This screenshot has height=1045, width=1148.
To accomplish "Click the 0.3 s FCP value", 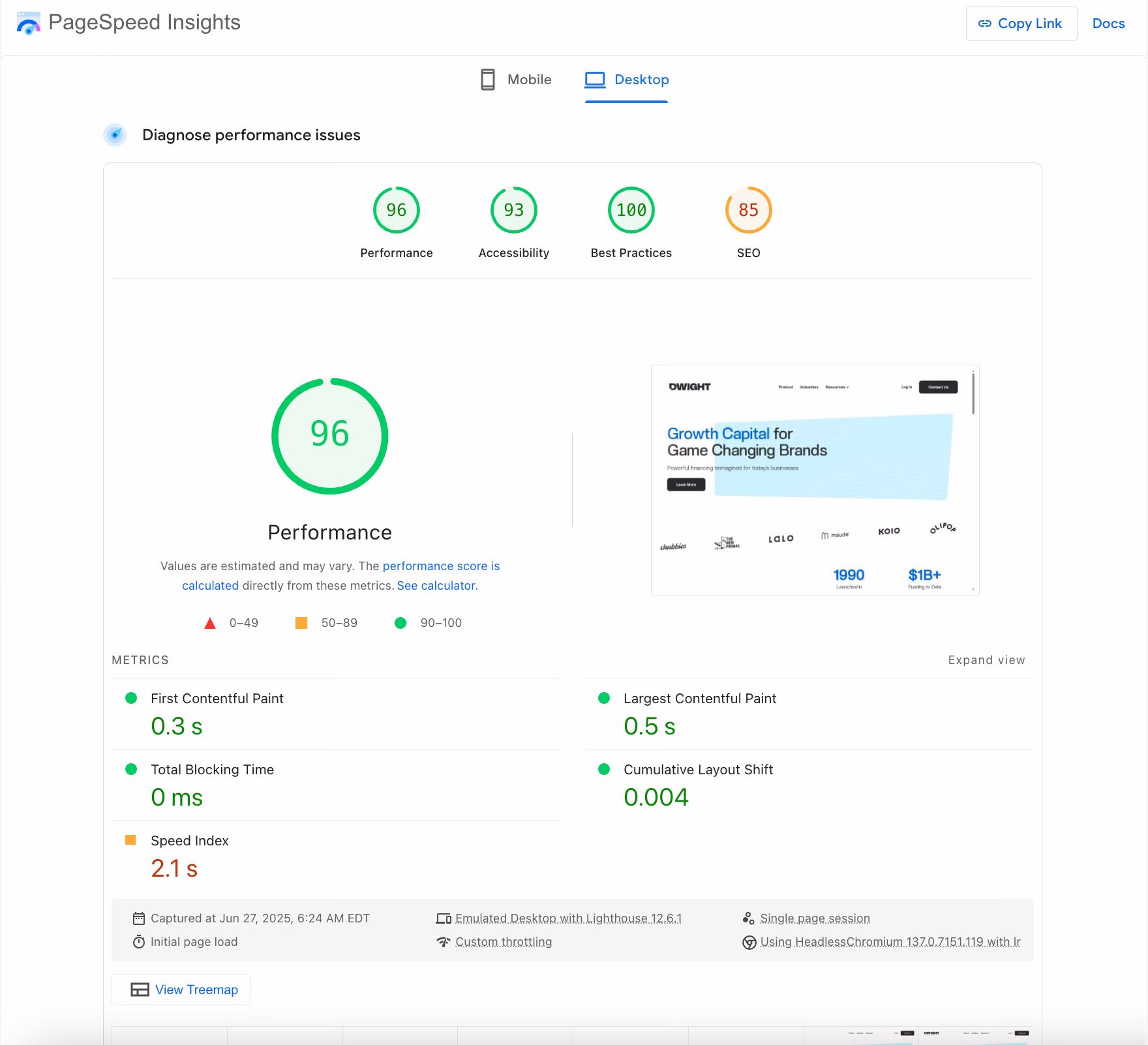I will coord(177,726).
